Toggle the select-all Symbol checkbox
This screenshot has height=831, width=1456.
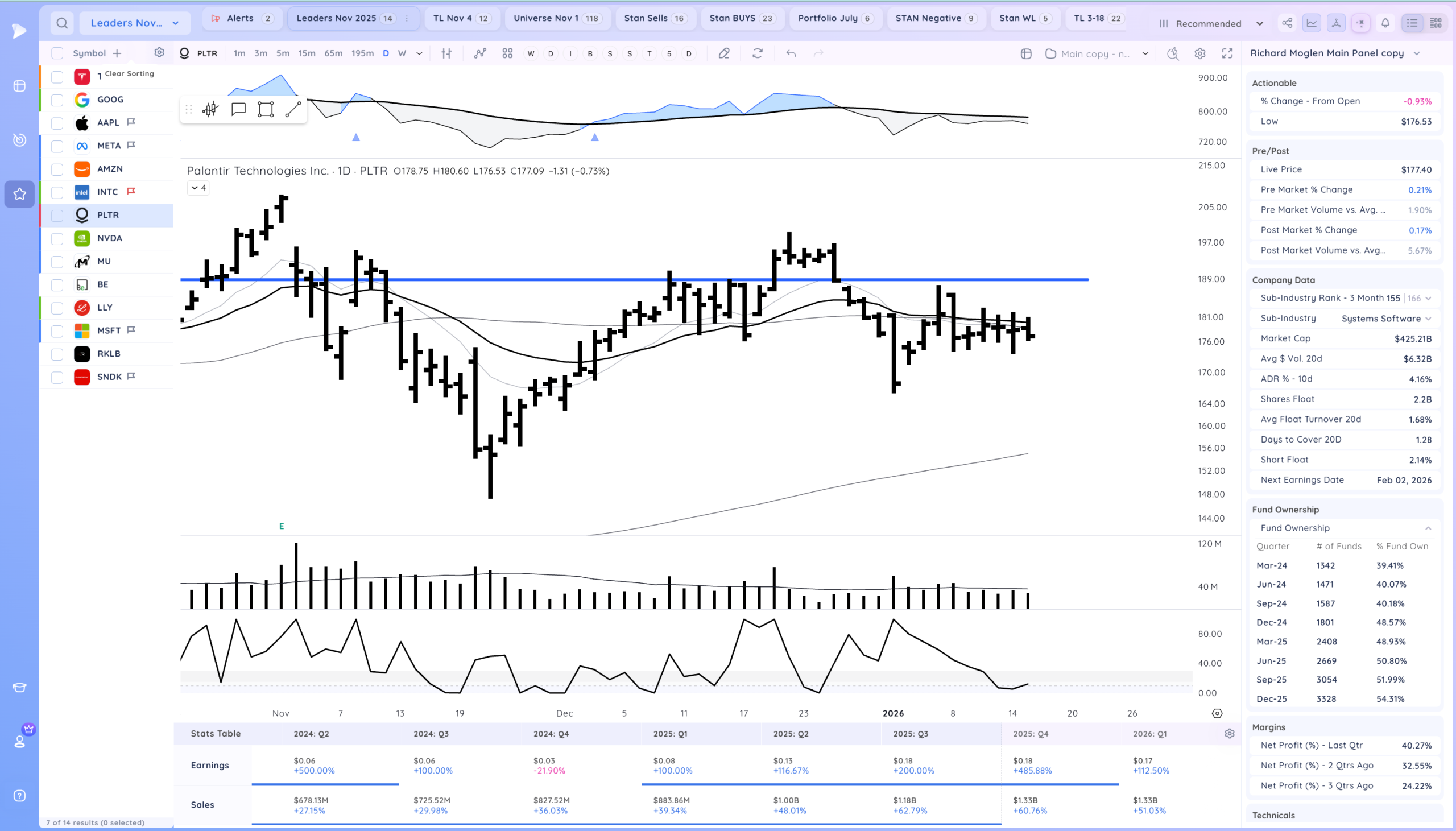click(x=57, y=53)
